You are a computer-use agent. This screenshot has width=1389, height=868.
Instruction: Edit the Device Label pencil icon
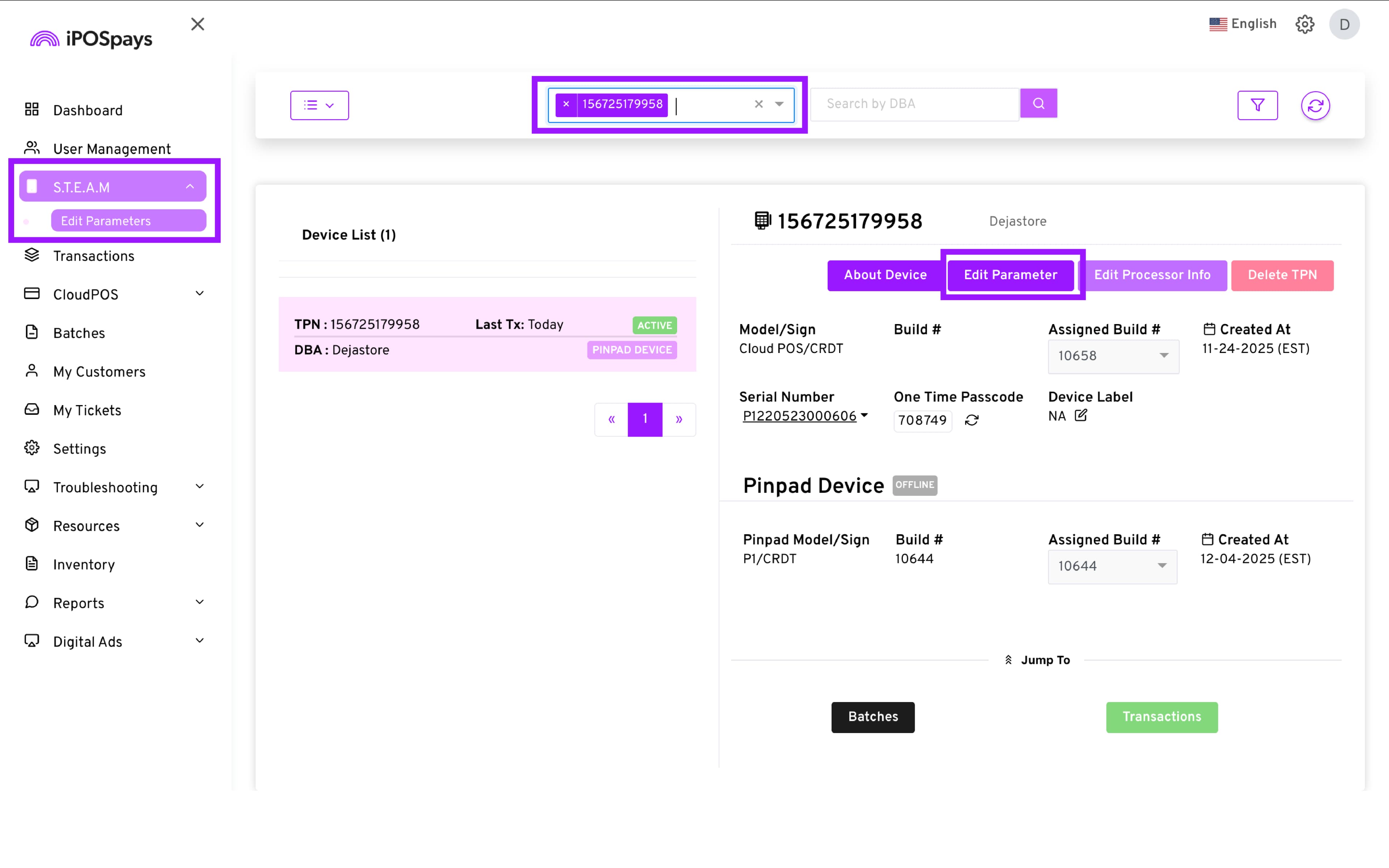(x=1081, y=415)
